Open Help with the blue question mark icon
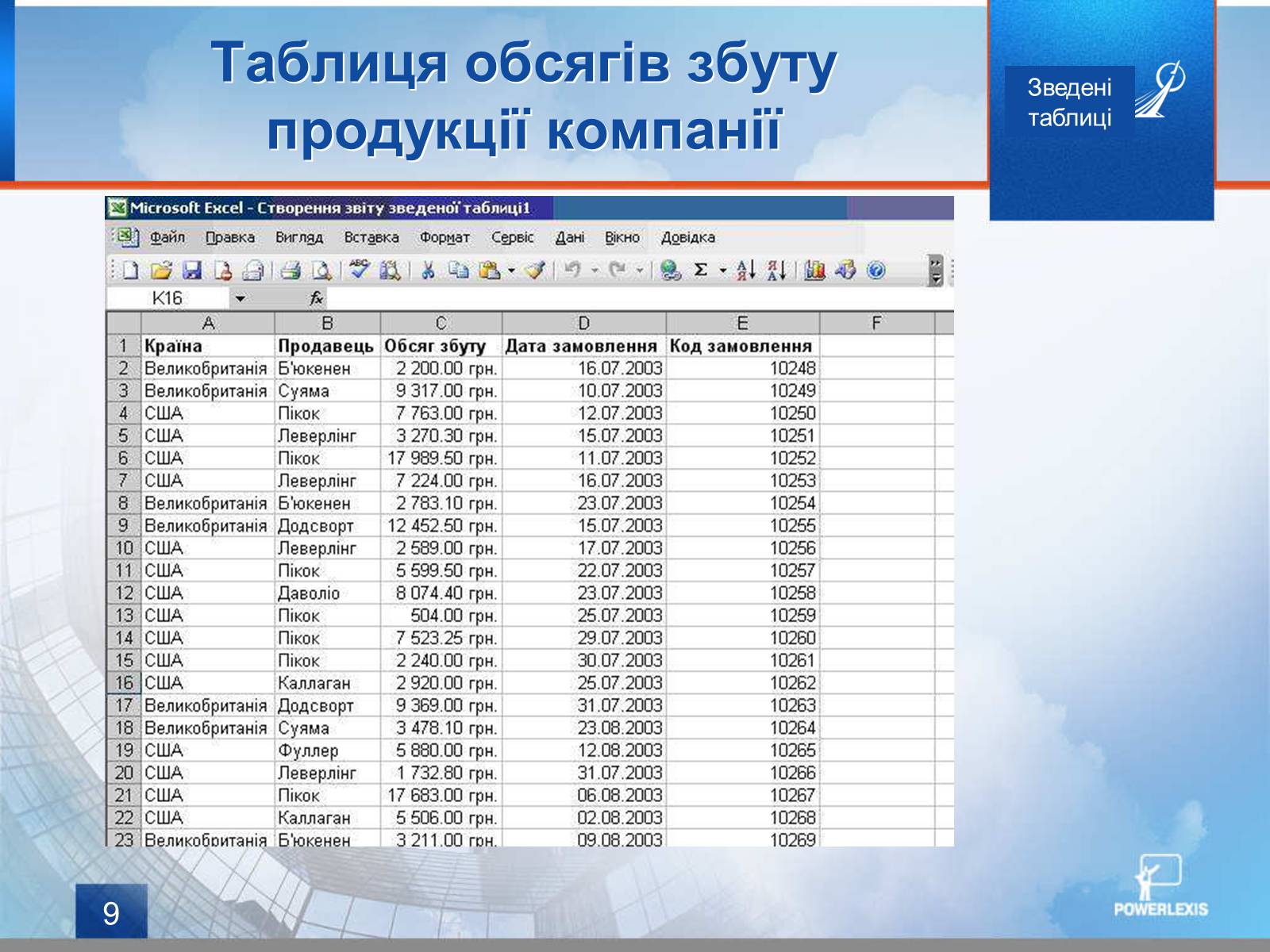 [x=876, y=271]
